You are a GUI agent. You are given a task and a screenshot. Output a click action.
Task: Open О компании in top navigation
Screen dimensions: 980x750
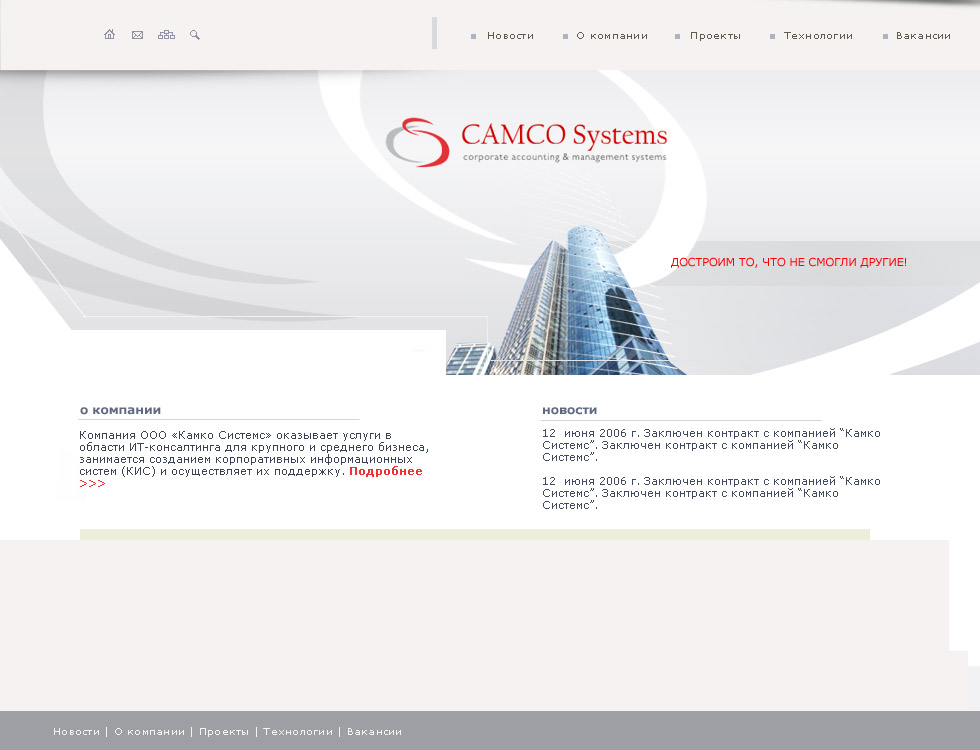pyautogui.click(x=612, y=36)
